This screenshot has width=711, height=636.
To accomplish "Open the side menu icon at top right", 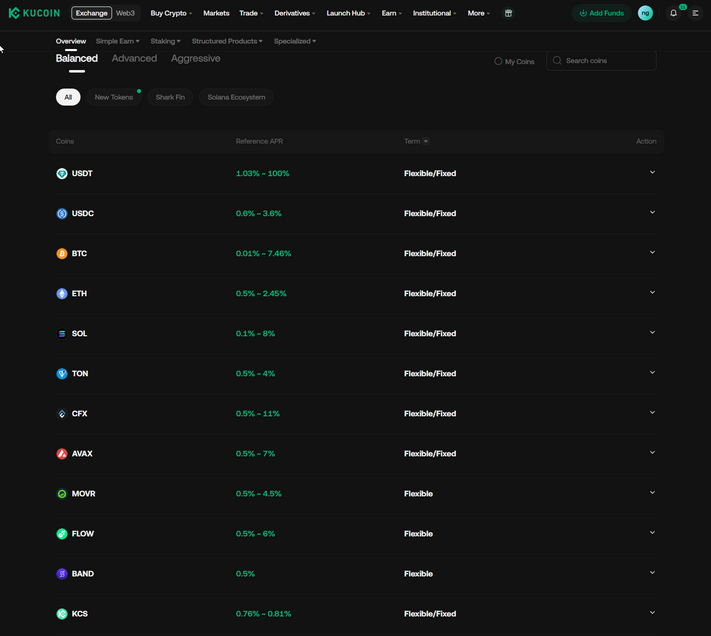I will (695, 13).
